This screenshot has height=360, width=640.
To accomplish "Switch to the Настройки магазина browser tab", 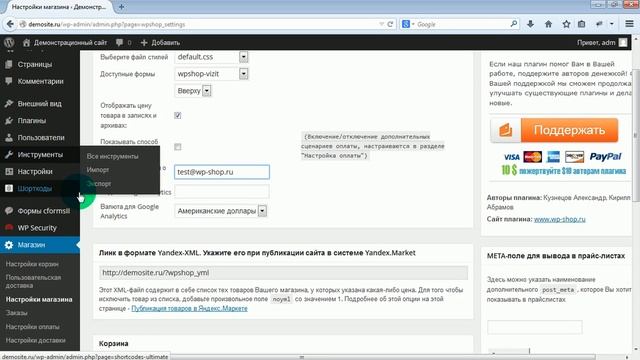I will tap(58, 7).
